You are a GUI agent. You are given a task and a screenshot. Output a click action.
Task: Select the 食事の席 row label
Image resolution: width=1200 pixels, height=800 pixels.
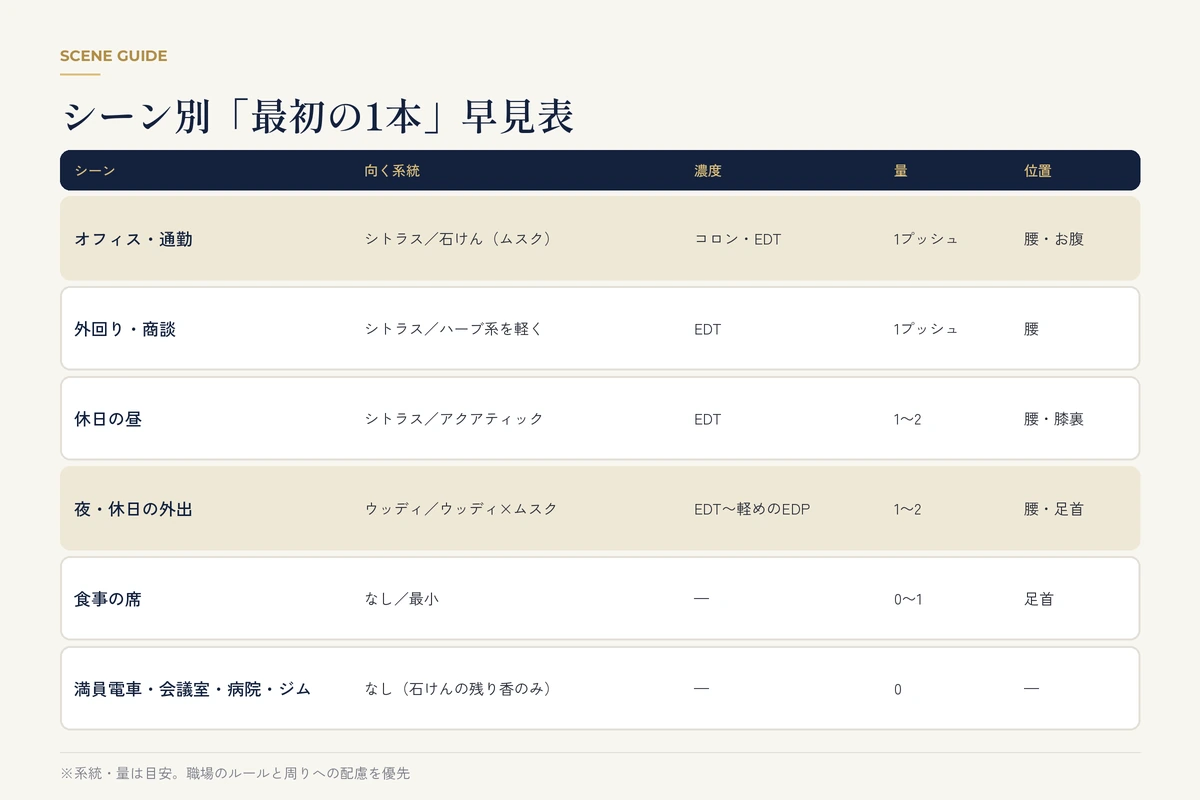(x=108, y=599)
